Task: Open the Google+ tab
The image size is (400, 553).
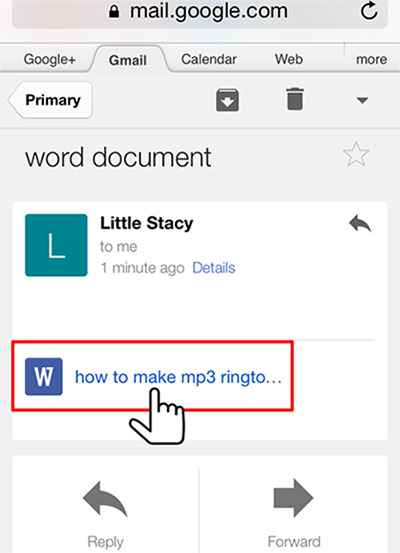Action: click(x=50, y=59)
